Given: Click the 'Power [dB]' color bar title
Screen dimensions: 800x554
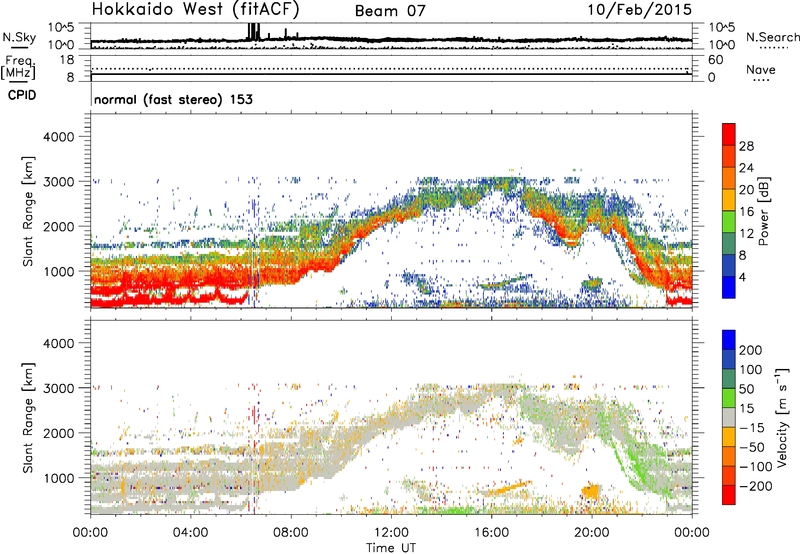Looking at the screenshot, I should coord(763,211).
